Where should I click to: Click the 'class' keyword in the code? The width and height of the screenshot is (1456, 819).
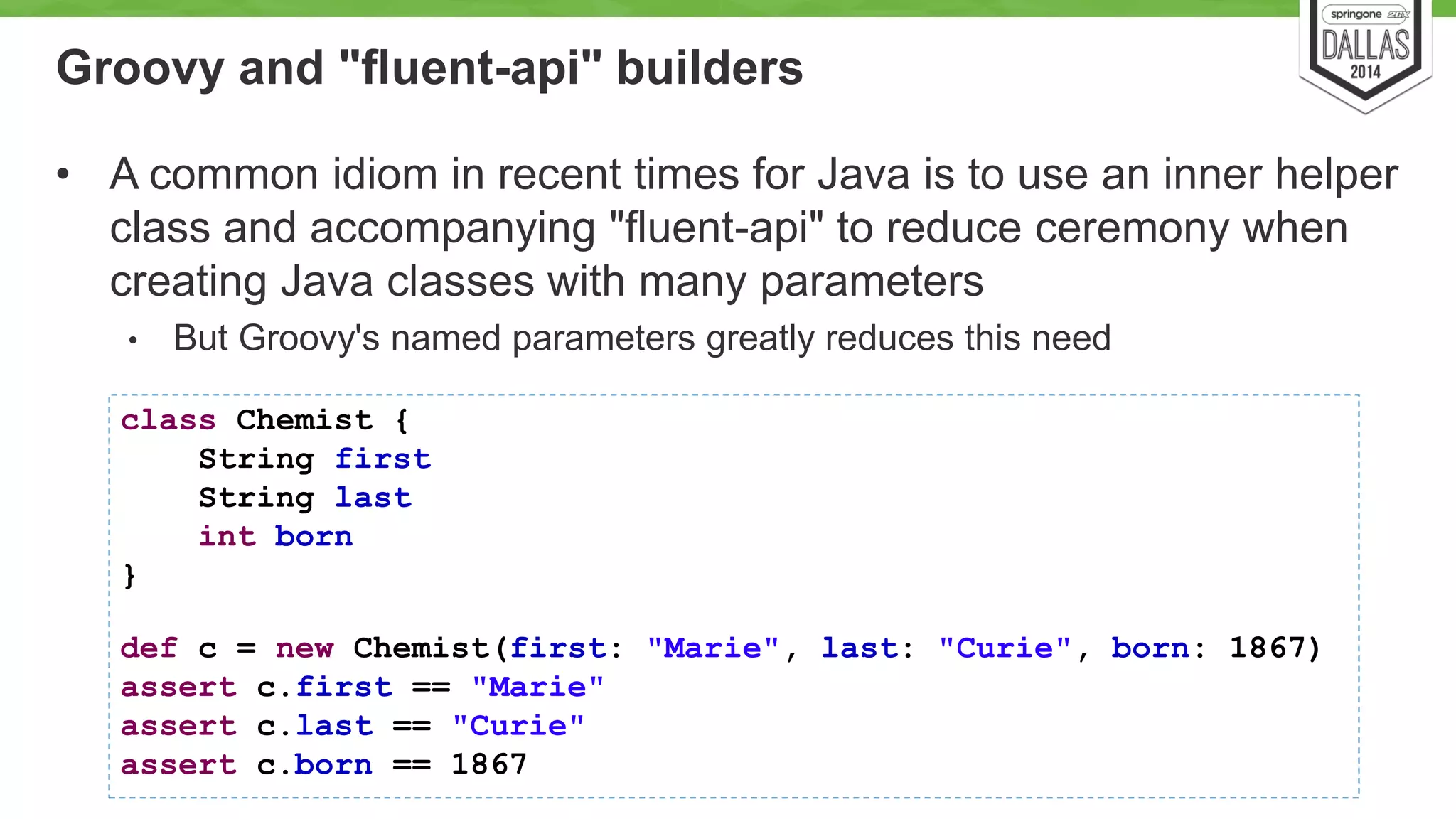click(168, 420)
